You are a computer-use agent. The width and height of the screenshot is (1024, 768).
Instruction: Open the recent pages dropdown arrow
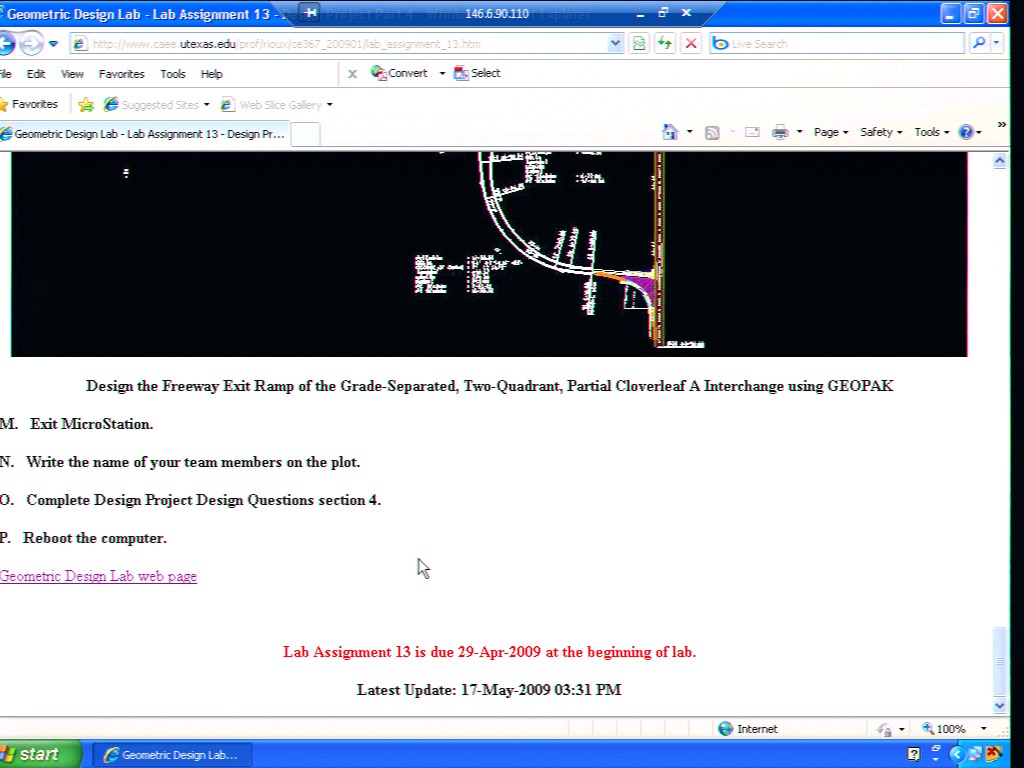pos(54,44)
